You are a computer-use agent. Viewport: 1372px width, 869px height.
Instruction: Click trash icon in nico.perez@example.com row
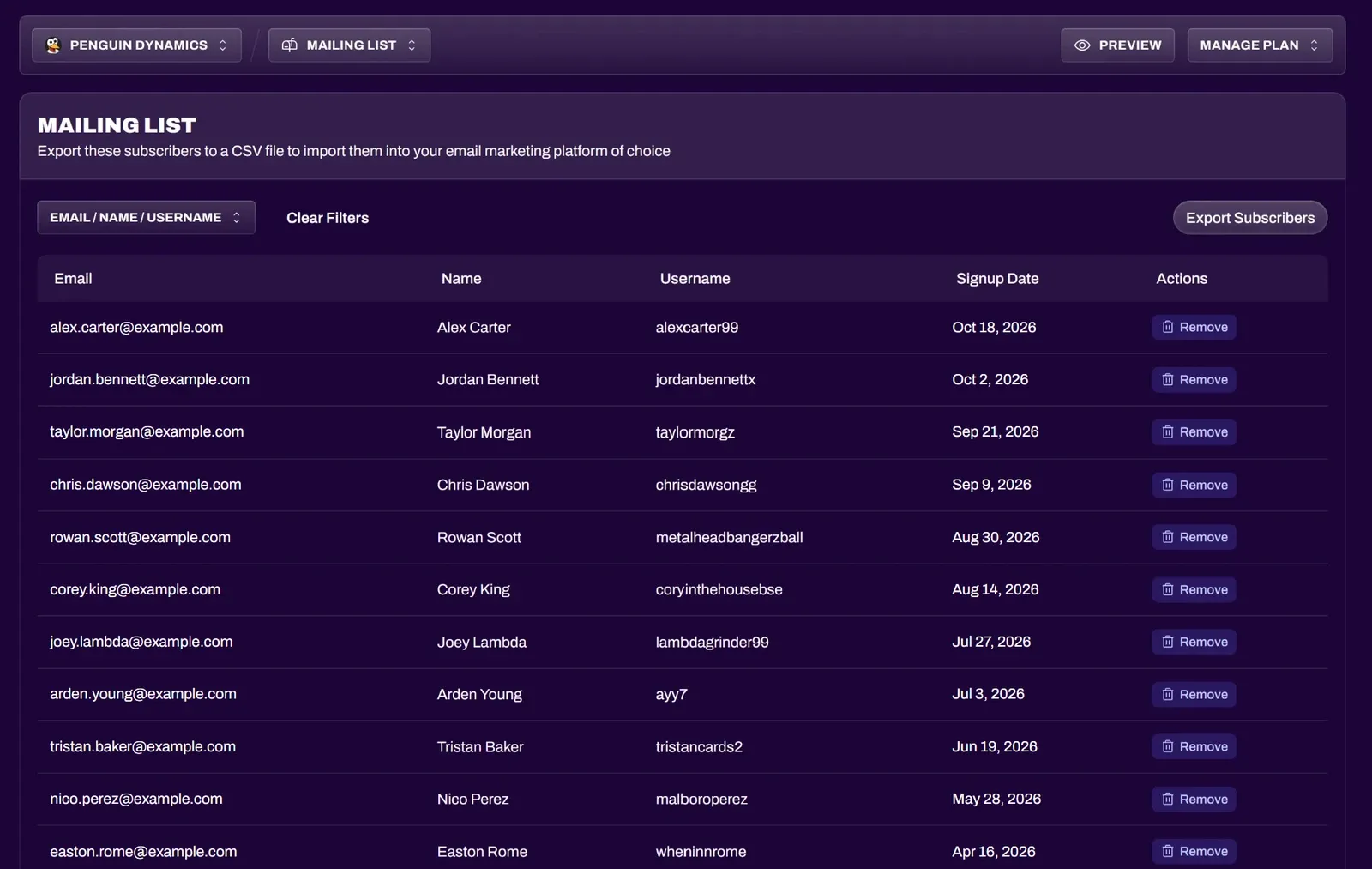pos(1167,800)
